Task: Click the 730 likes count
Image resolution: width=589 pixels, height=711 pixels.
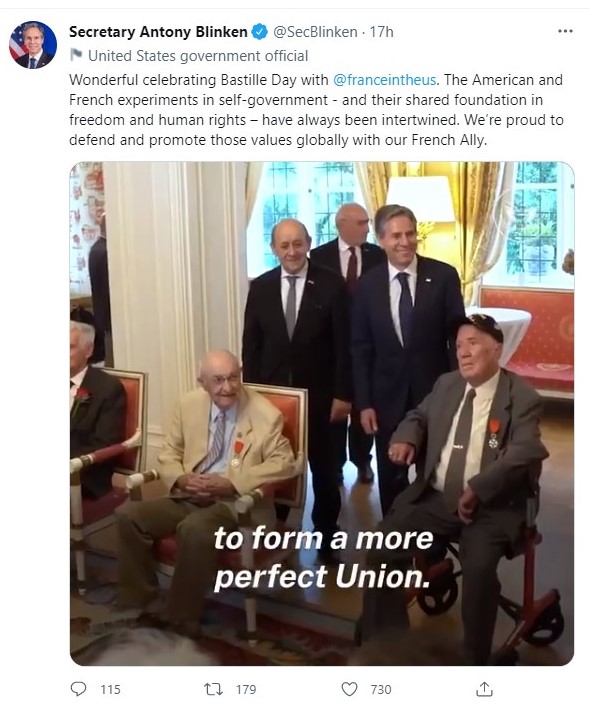Action: click(381, 689)
